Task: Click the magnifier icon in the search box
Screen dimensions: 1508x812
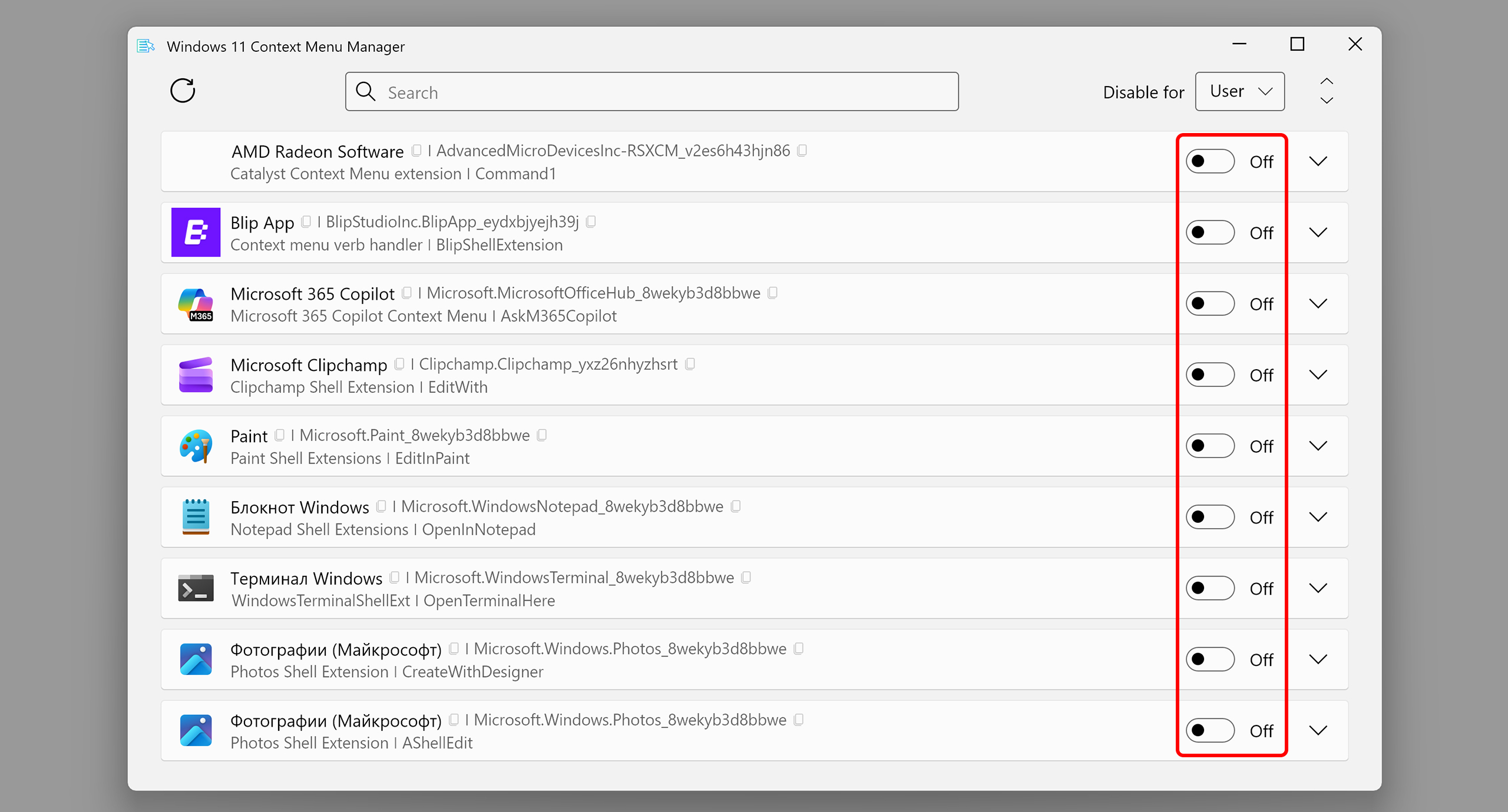Action: pyautogui.click(x=366, y=92)
